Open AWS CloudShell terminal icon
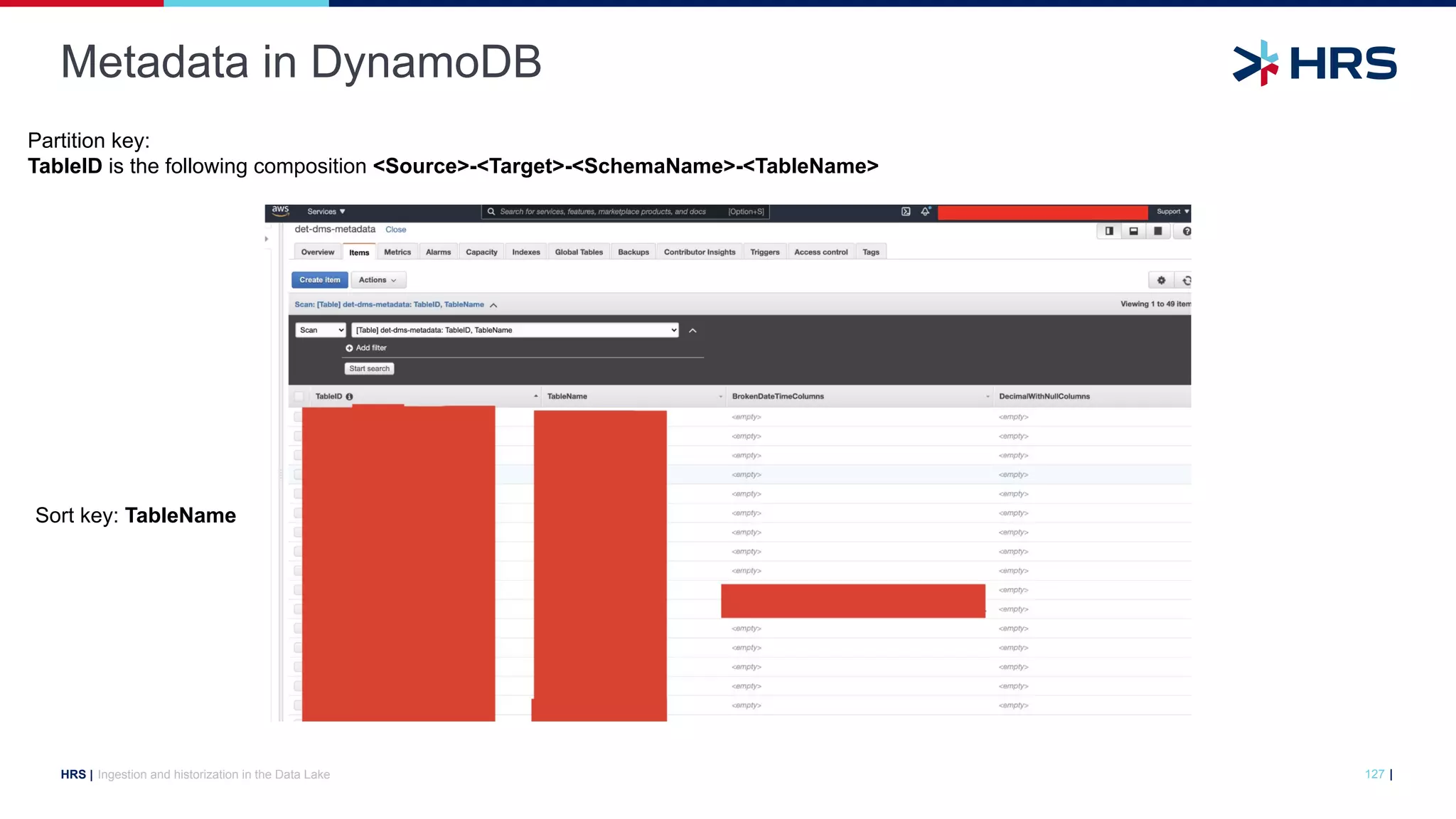 coord(906,211)
